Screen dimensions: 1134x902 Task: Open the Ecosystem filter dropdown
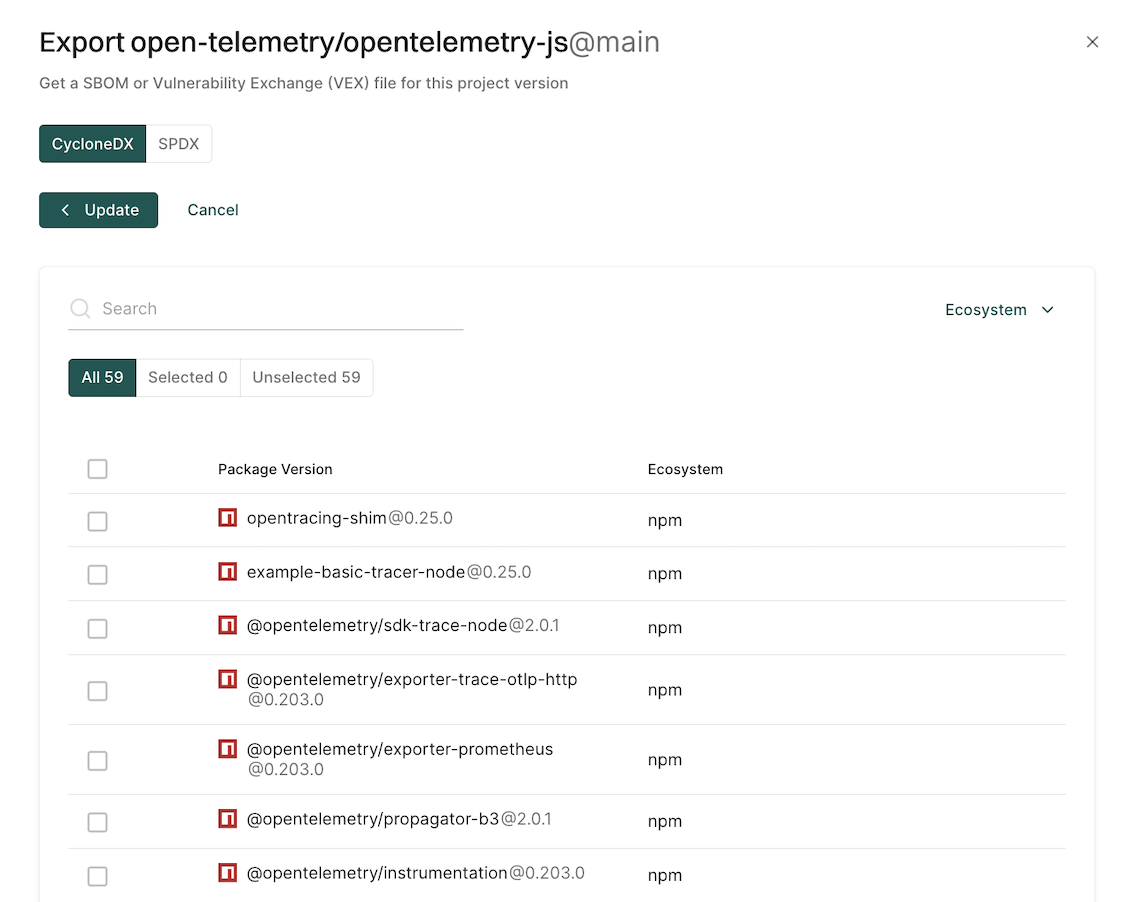(999, 310)
